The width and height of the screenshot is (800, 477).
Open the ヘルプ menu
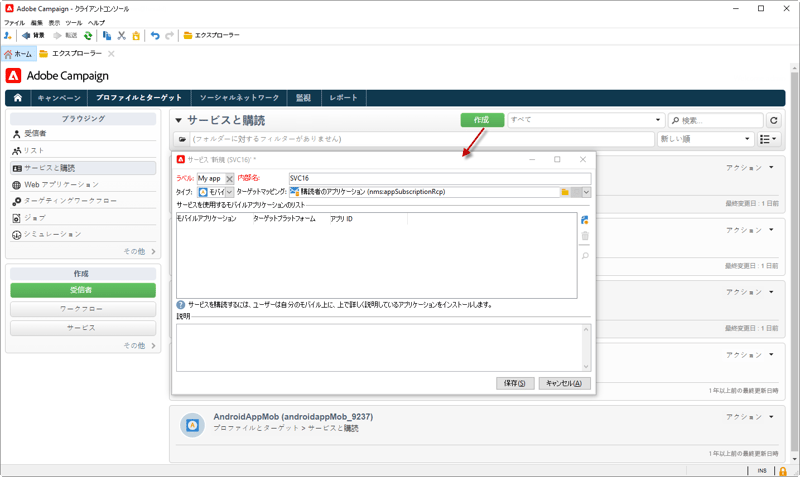coord(96,23)
